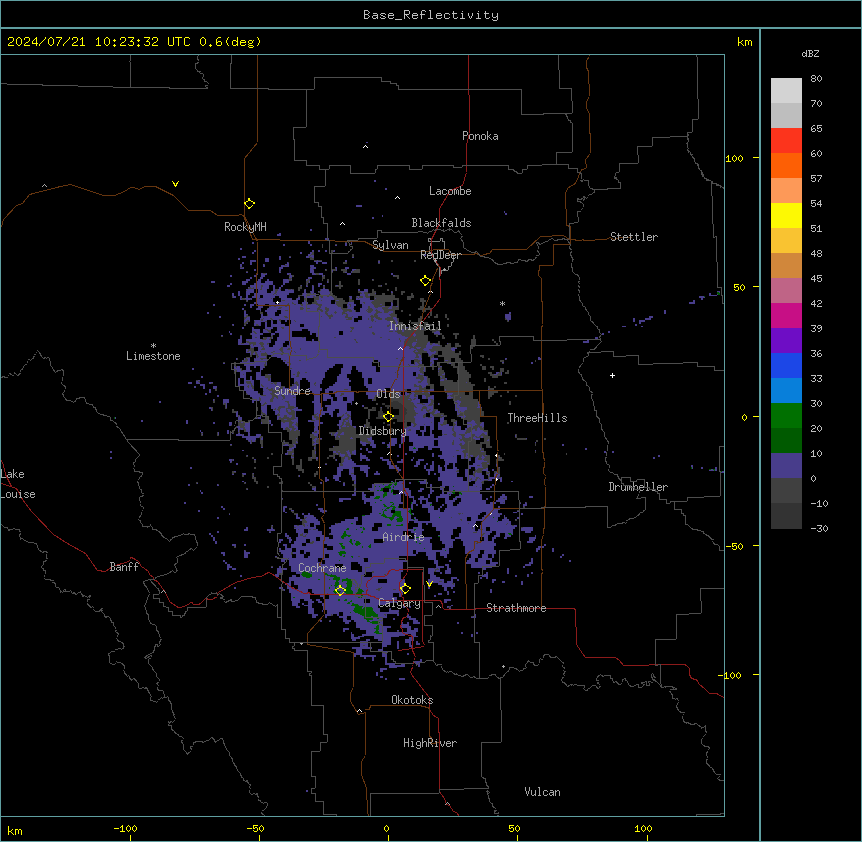The width and height of the screenshot is (862, 842).
Task: Click the Limestone map label
Action: click(153, 356)
